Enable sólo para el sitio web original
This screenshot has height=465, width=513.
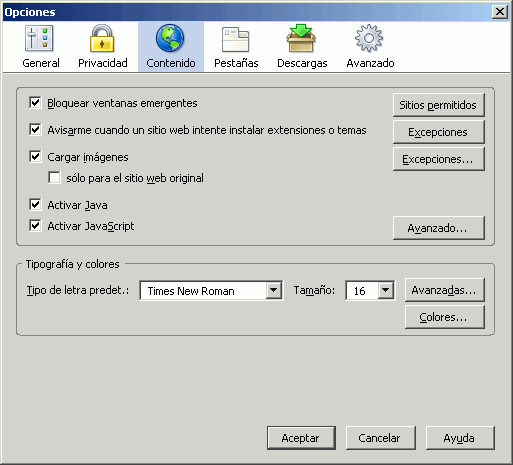click(54, 178)
